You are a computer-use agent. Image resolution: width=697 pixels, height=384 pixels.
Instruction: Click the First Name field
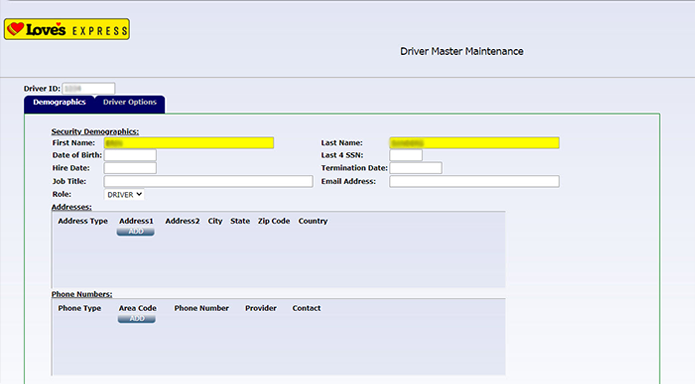pos(189,143)
